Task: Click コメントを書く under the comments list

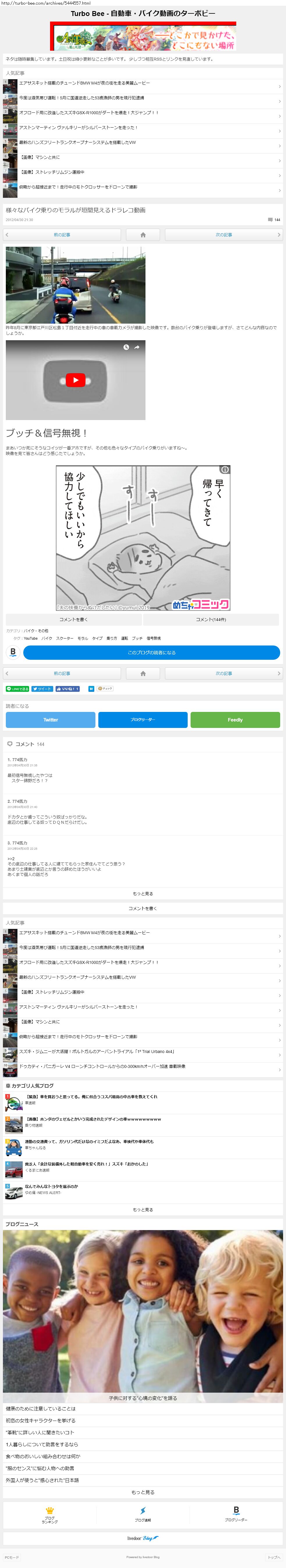Action: tap(143, 908)
